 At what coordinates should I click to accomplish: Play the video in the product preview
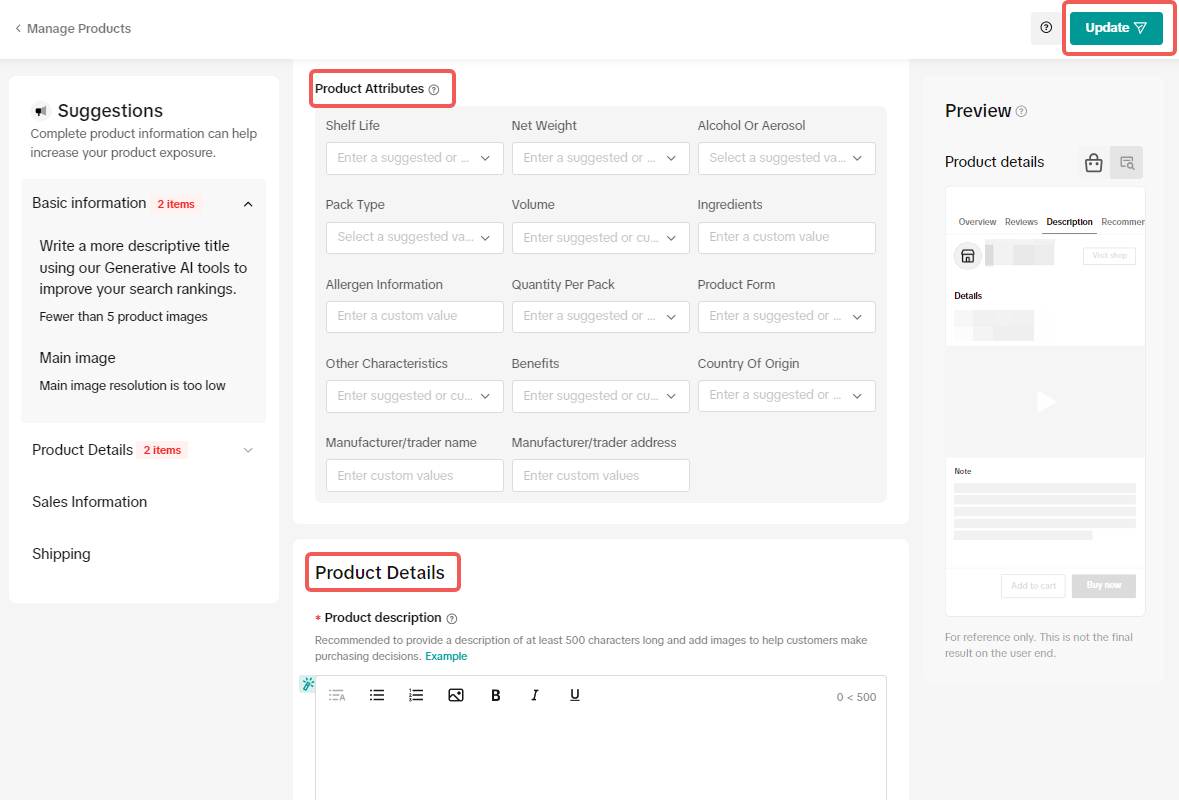[1045, 401]
